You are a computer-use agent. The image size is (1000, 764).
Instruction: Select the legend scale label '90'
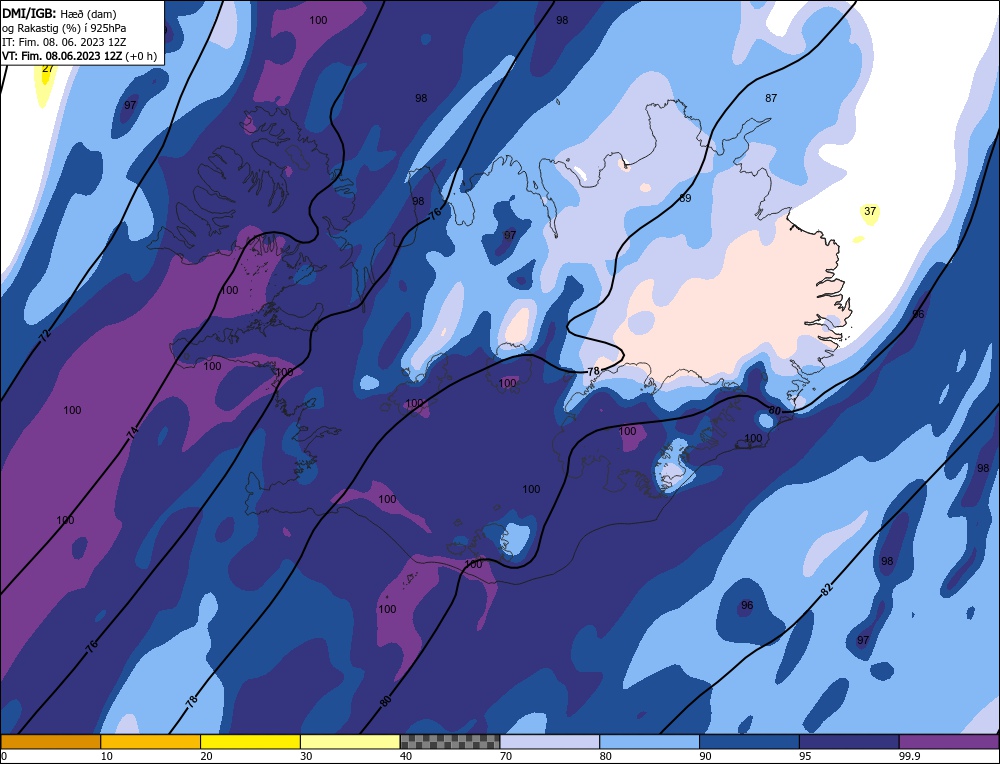(705, 756)
